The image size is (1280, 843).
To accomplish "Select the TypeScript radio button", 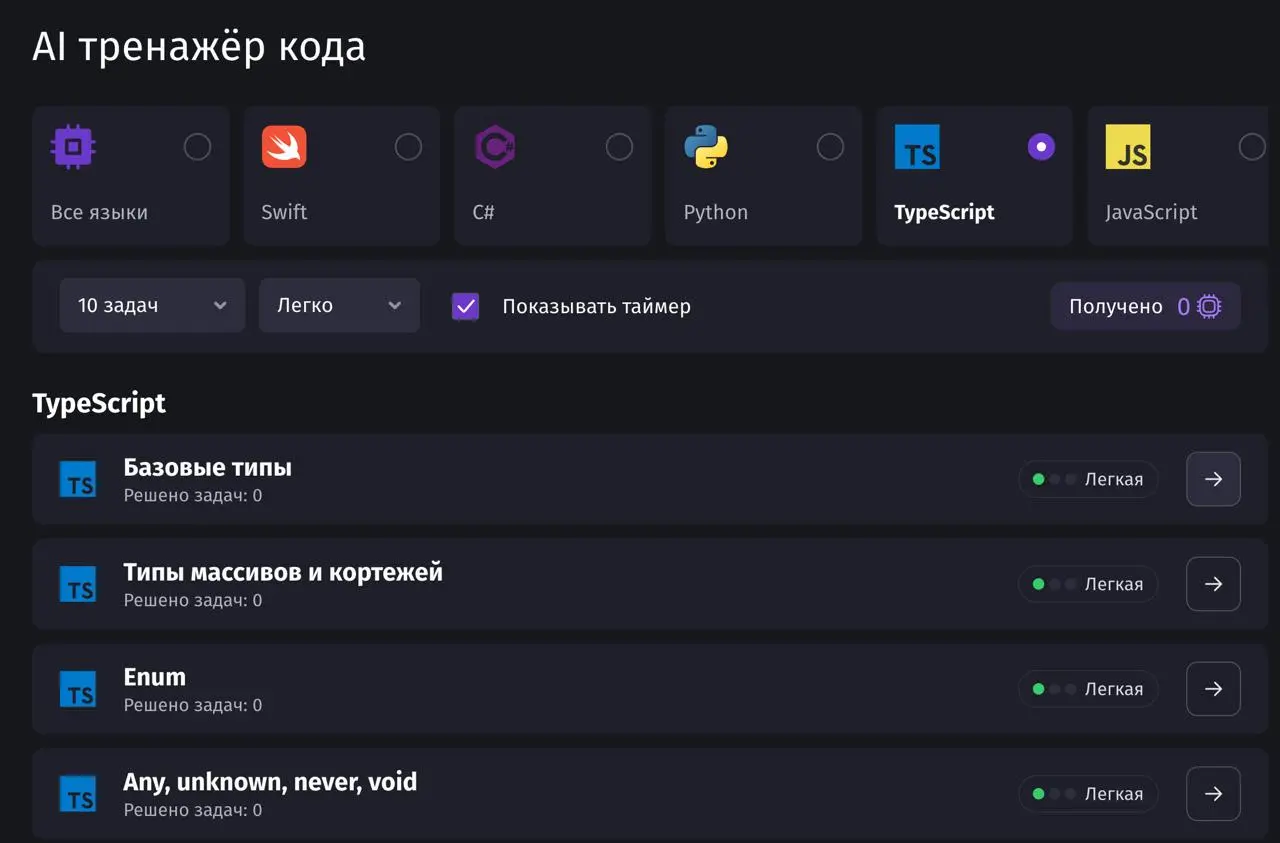I will point(1041,146).
